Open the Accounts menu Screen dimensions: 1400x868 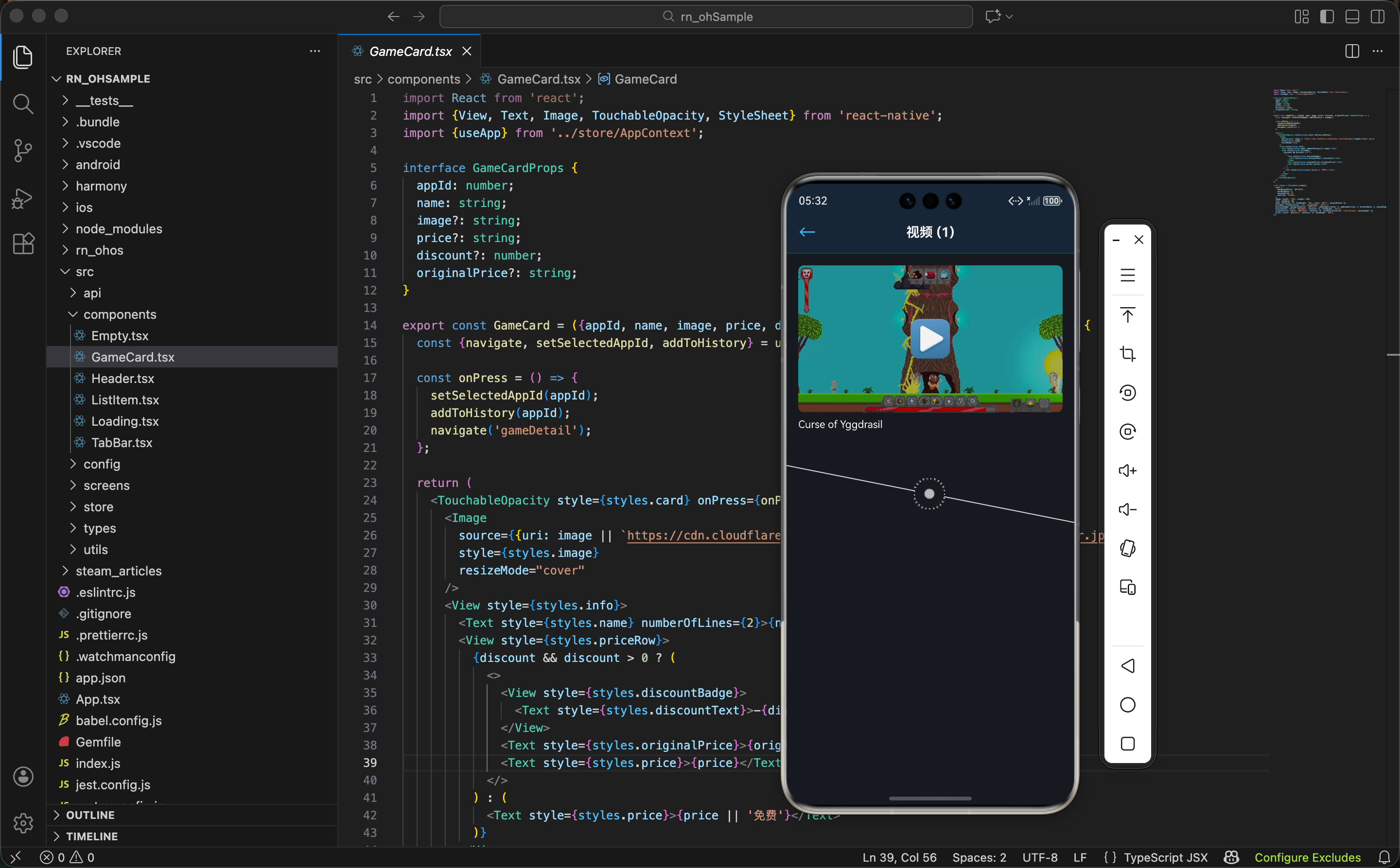23,777
